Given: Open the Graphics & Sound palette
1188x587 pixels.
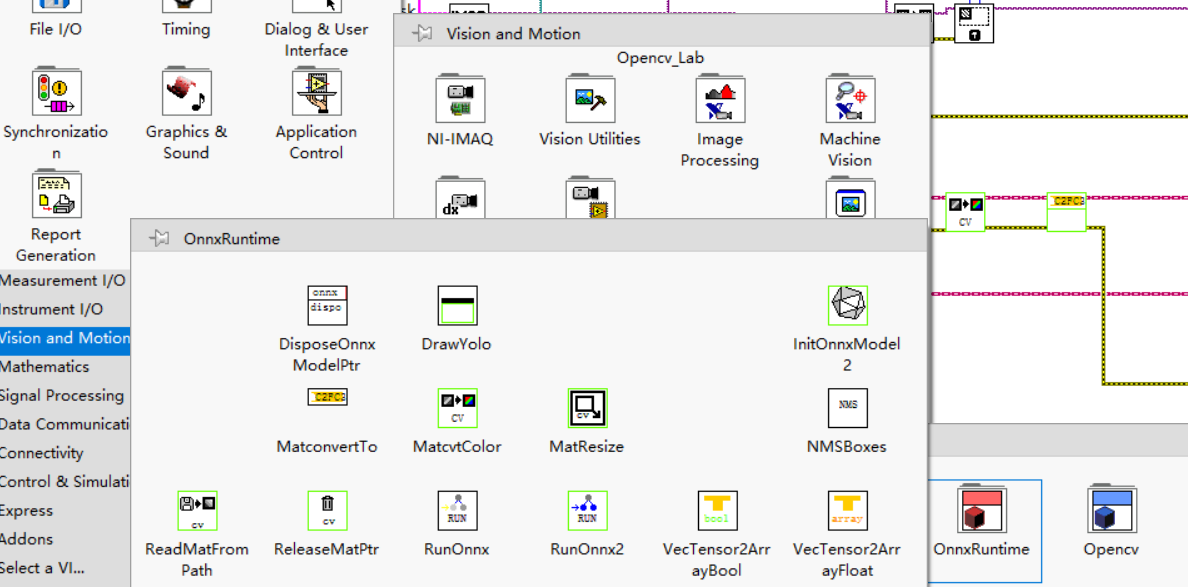Looking at the screenshot, I should (186, 93).
